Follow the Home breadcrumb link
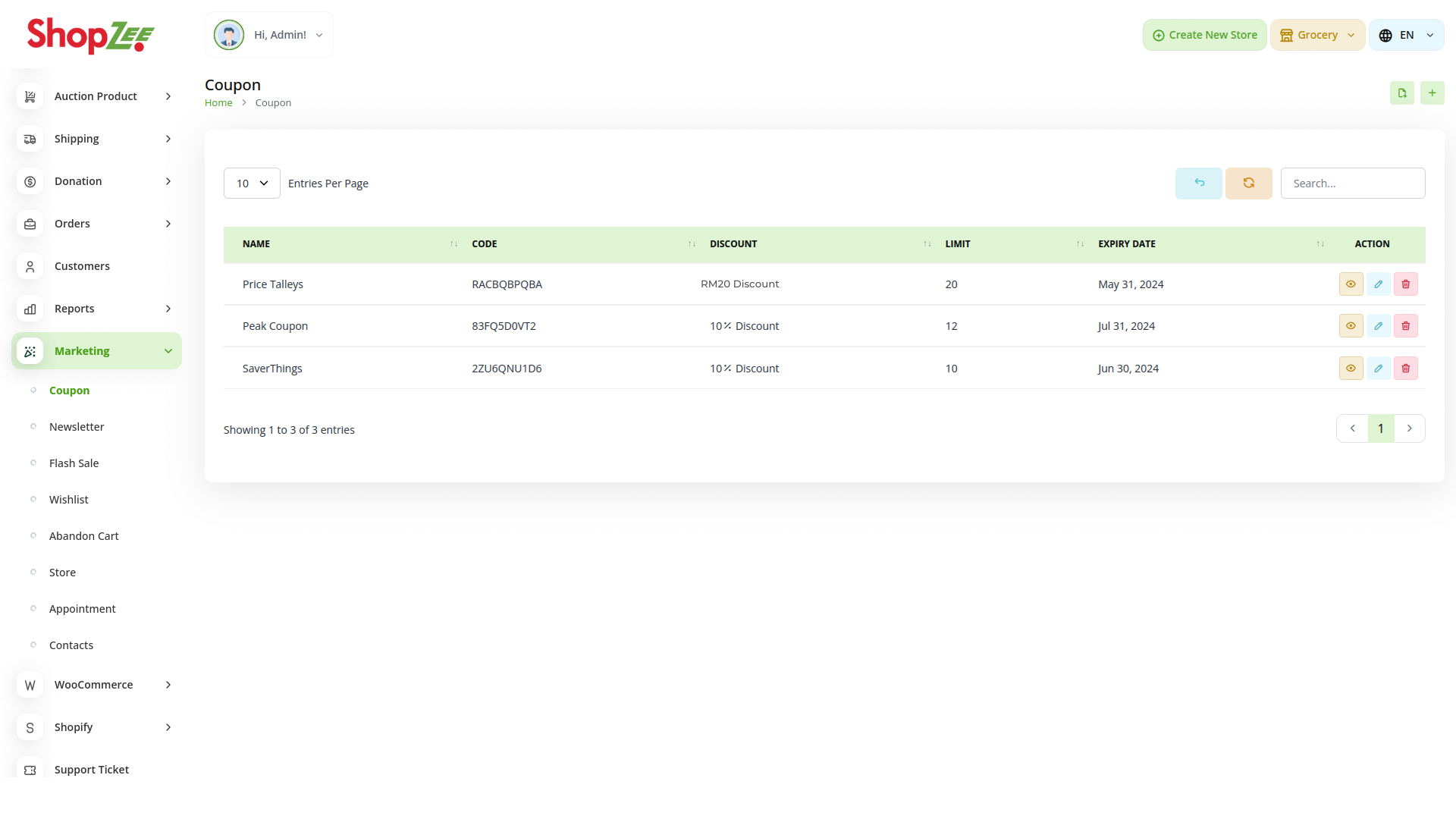The width and height of the screenshot is (1456, 819). click(x=218, y=103)
